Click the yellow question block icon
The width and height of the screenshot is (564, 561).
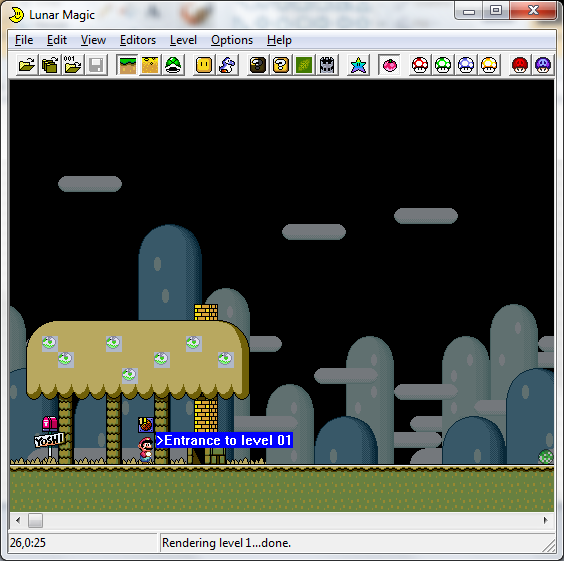(281, 65)
